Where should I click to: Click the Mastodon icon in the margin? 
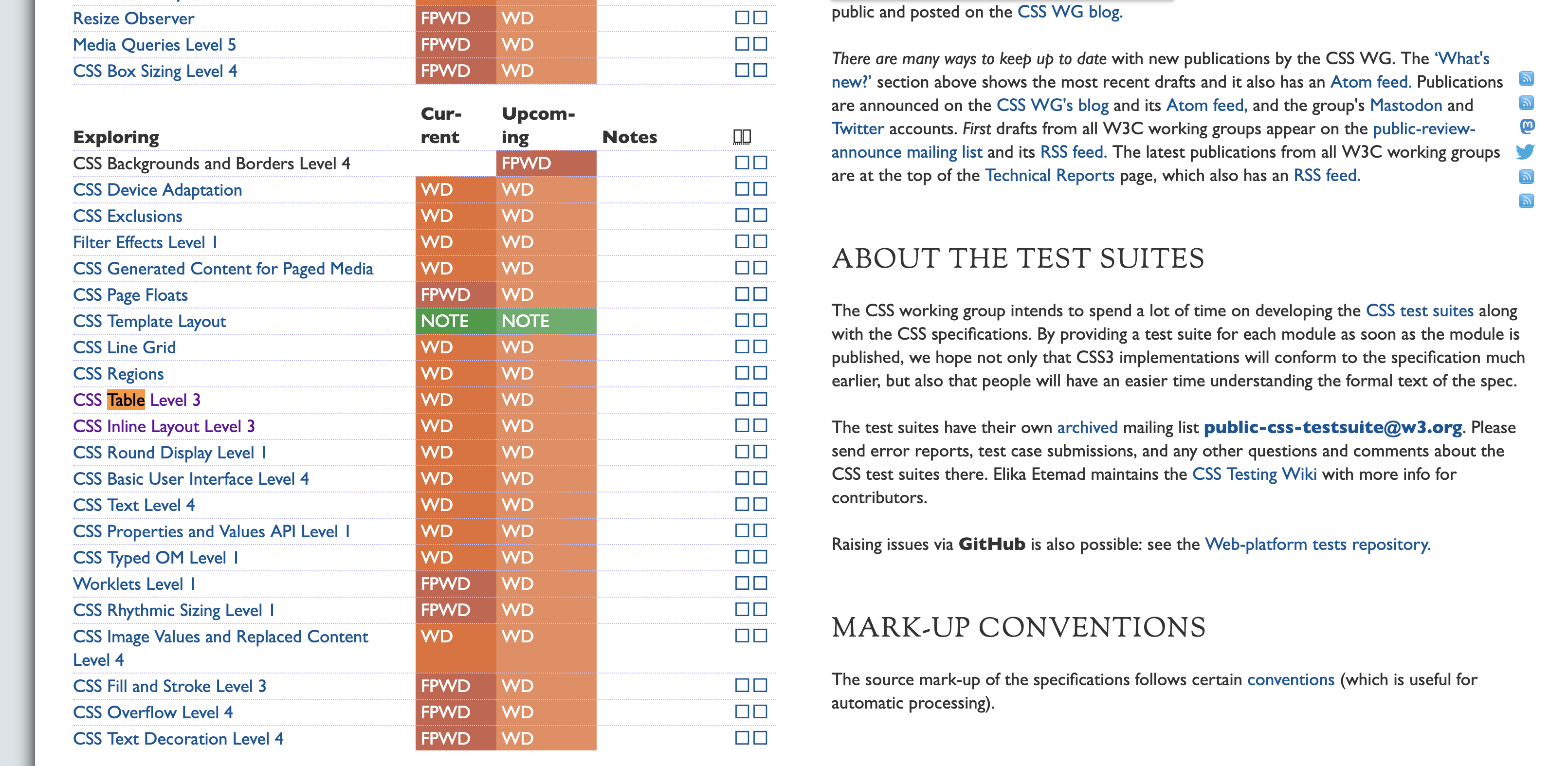pos(1527,127)
